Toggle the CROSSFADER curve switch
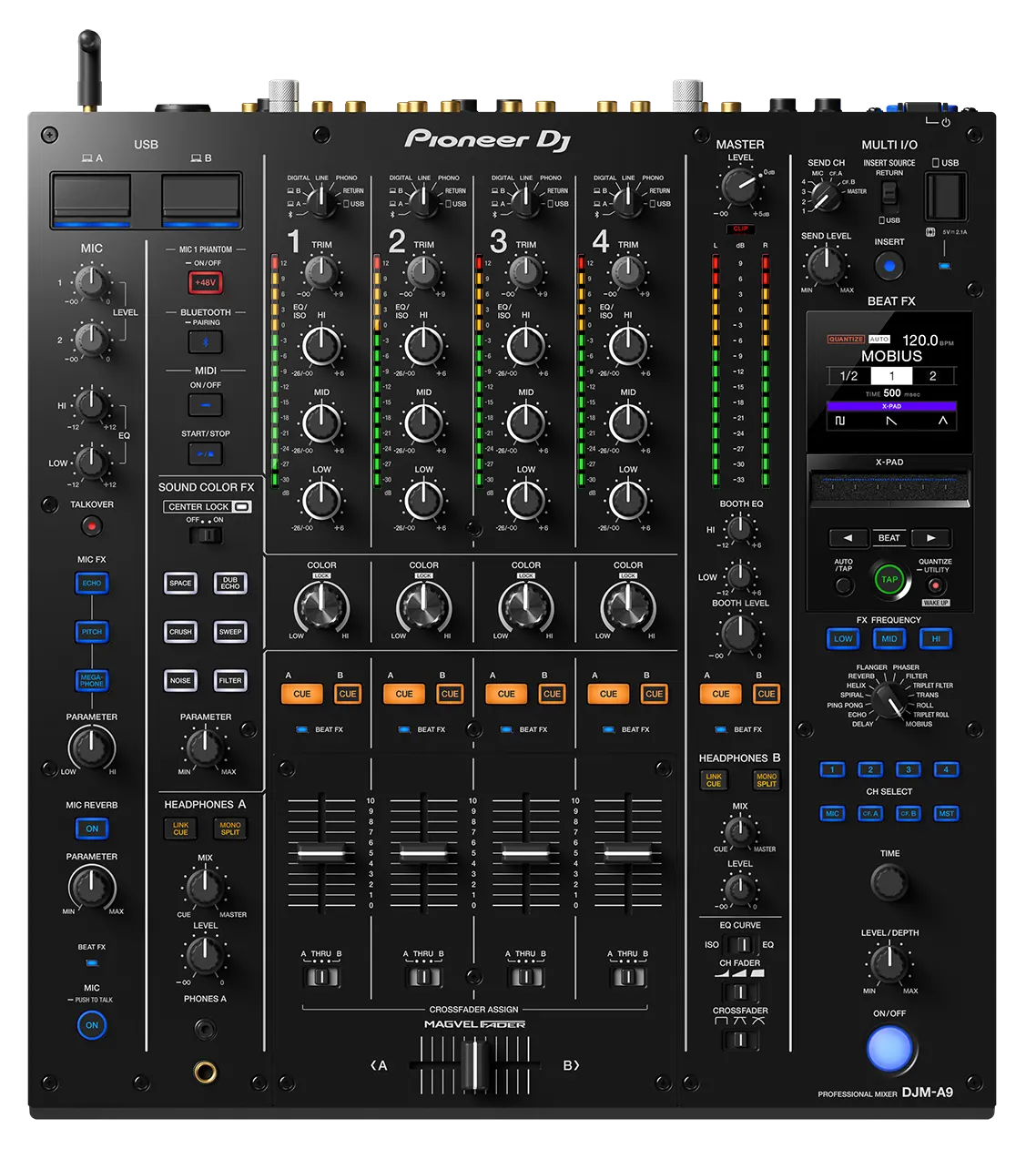The height and width of the screenshot is (1149, 1036). (739, 1039)
